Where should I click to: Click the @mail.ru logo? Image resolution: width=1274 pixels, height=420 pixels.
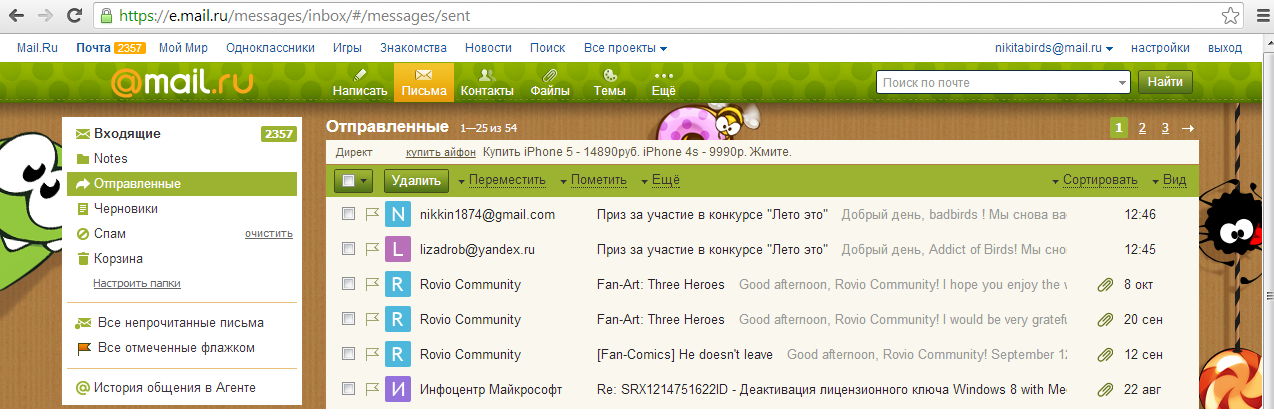tap(182, 83)
